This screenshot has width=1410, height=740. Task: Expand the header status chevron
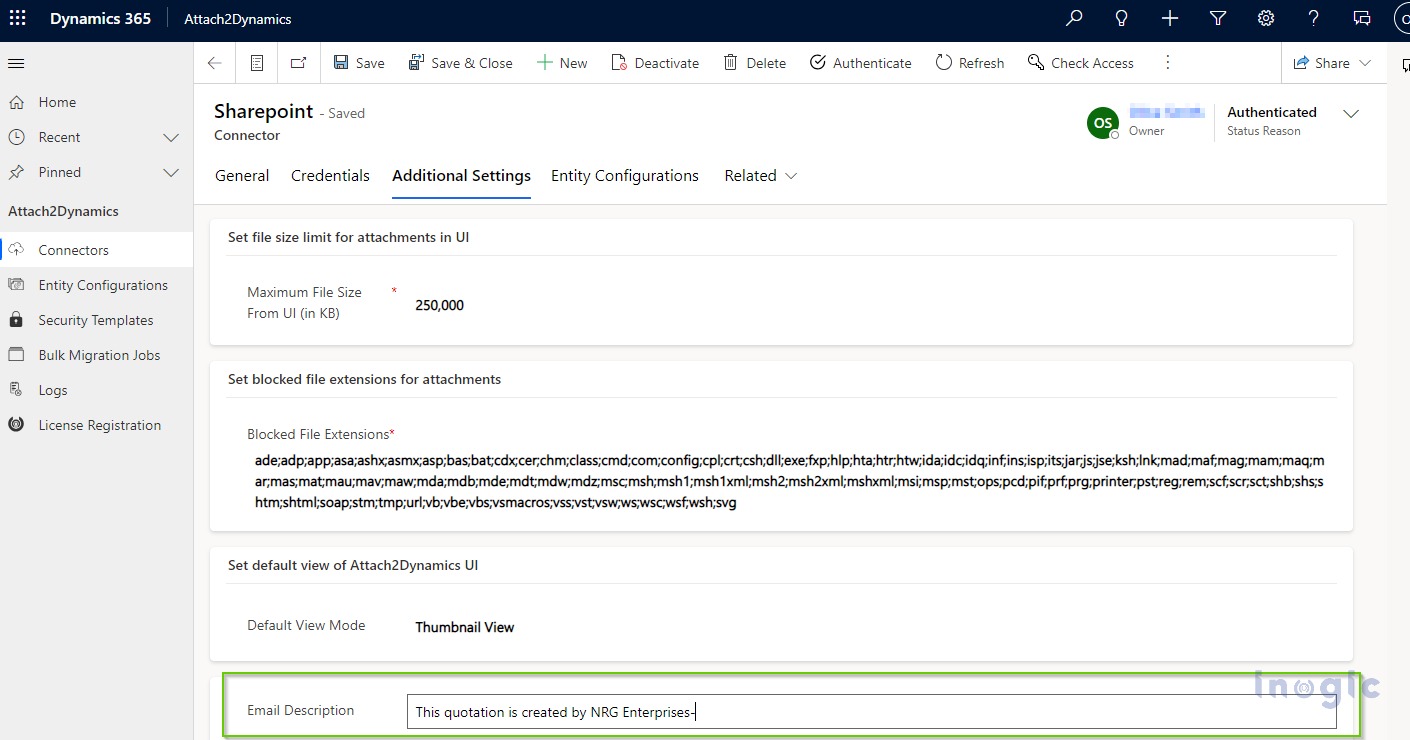click(x=1351, y=114)
